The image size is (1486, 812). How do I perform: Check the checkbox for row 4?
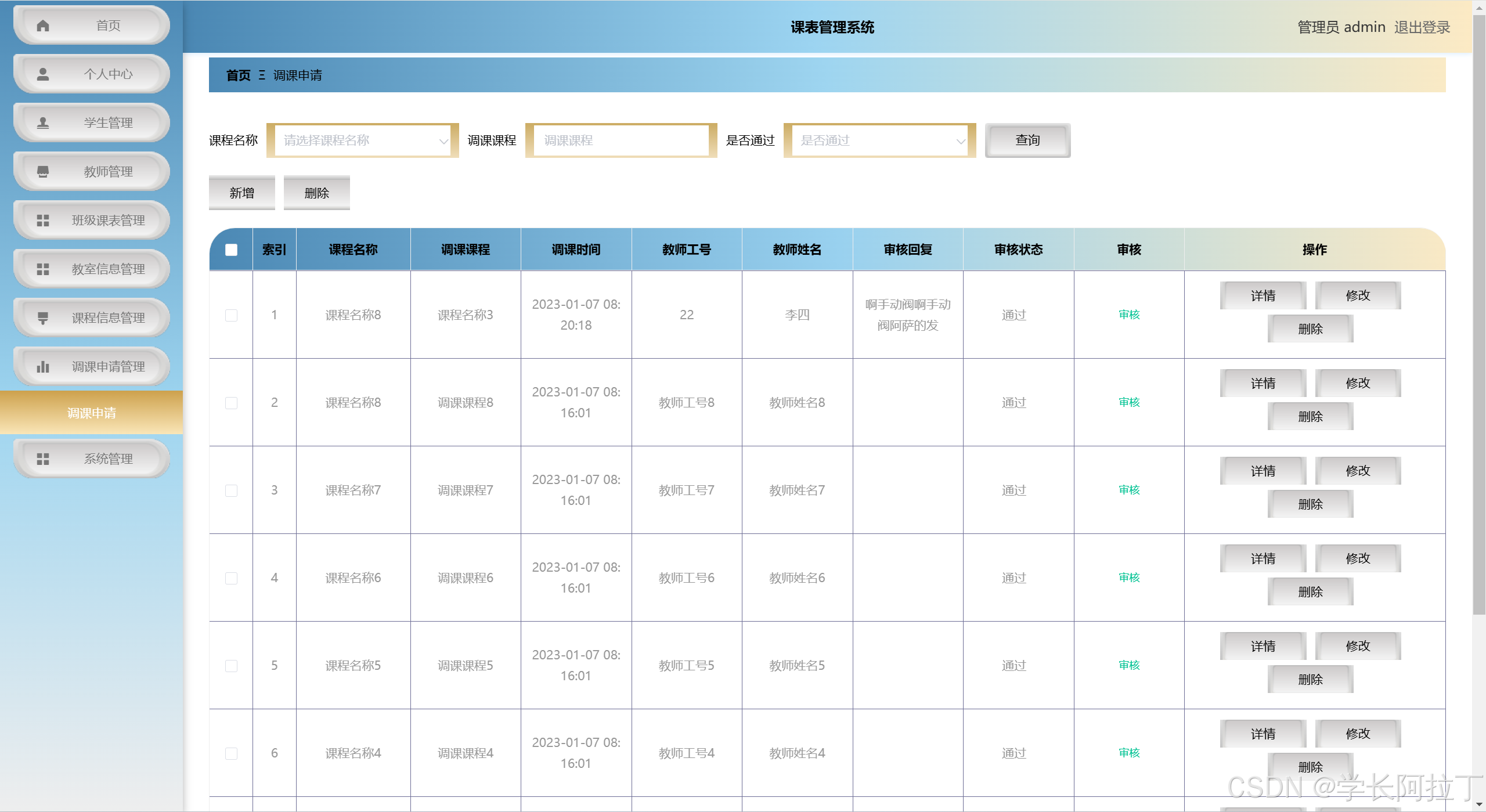[231, 578]
